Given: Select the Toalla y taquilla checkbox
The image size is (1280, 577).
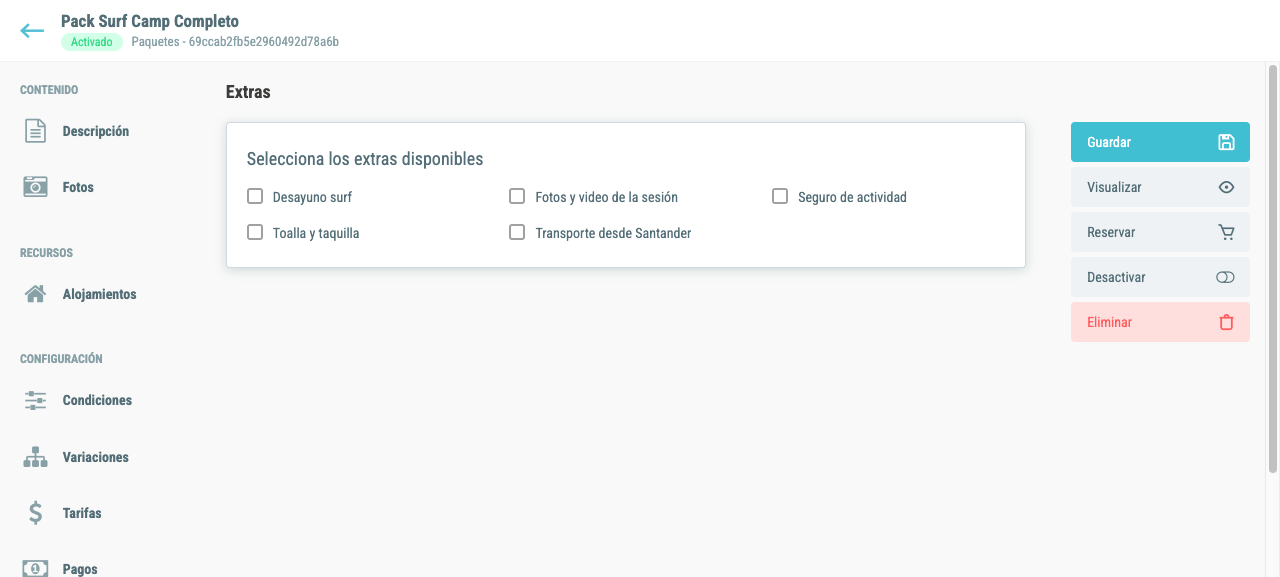Looking at the screenshot, I should [255, 232].
